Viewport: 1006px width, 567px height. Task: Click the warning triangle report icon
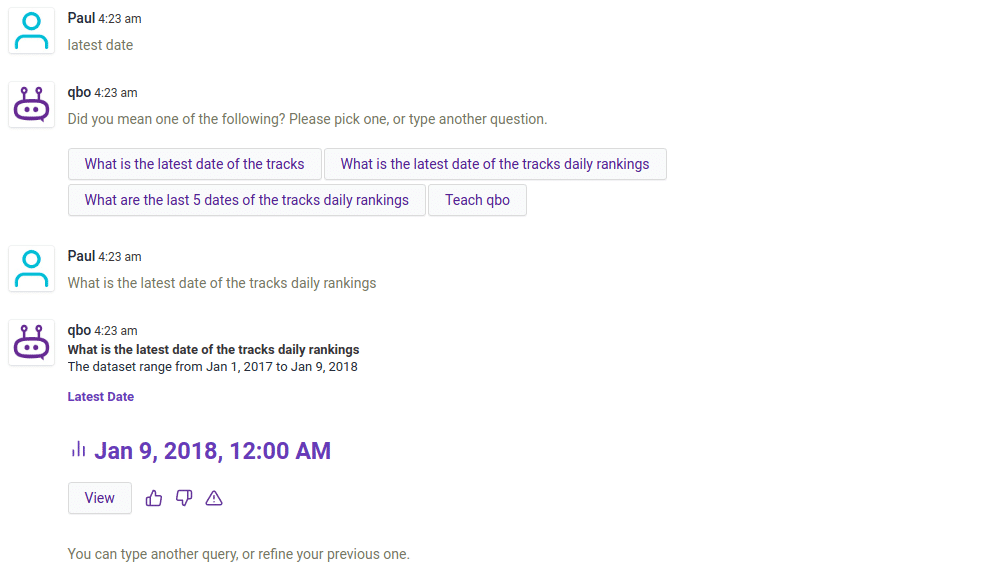[214, 498]
